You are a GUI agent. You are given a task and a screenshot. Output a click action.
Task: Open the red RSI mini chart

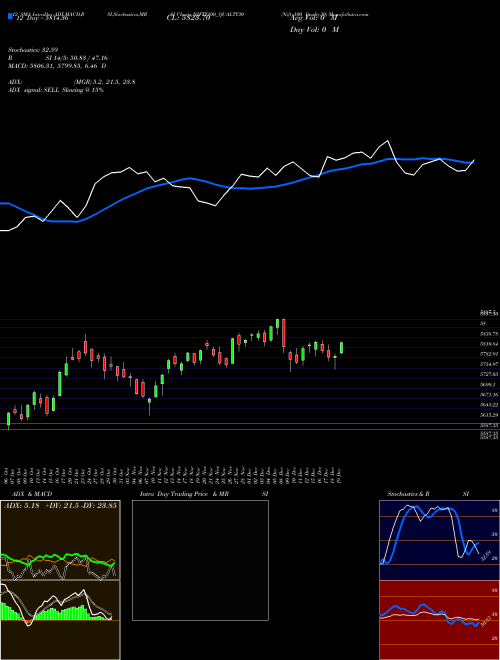pos(439,620)
